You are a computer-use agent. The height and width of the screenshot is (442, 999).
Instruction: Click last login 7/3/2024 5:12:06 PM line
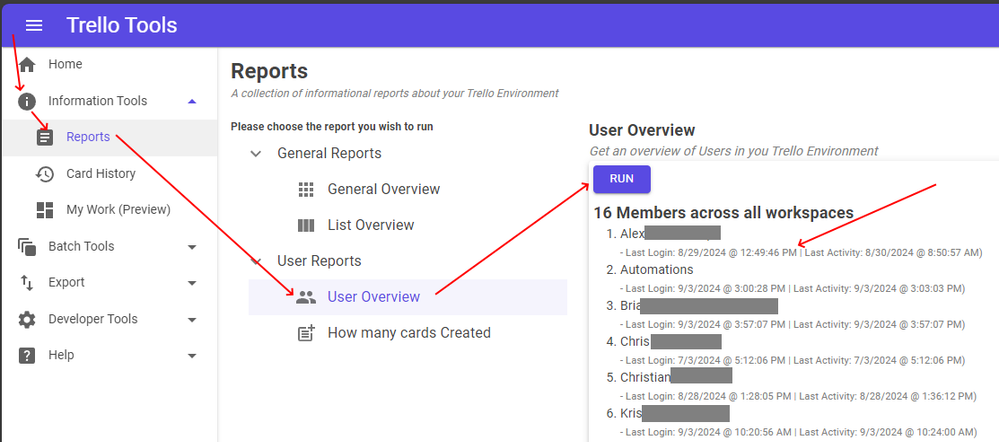click(x=792, y=360)
